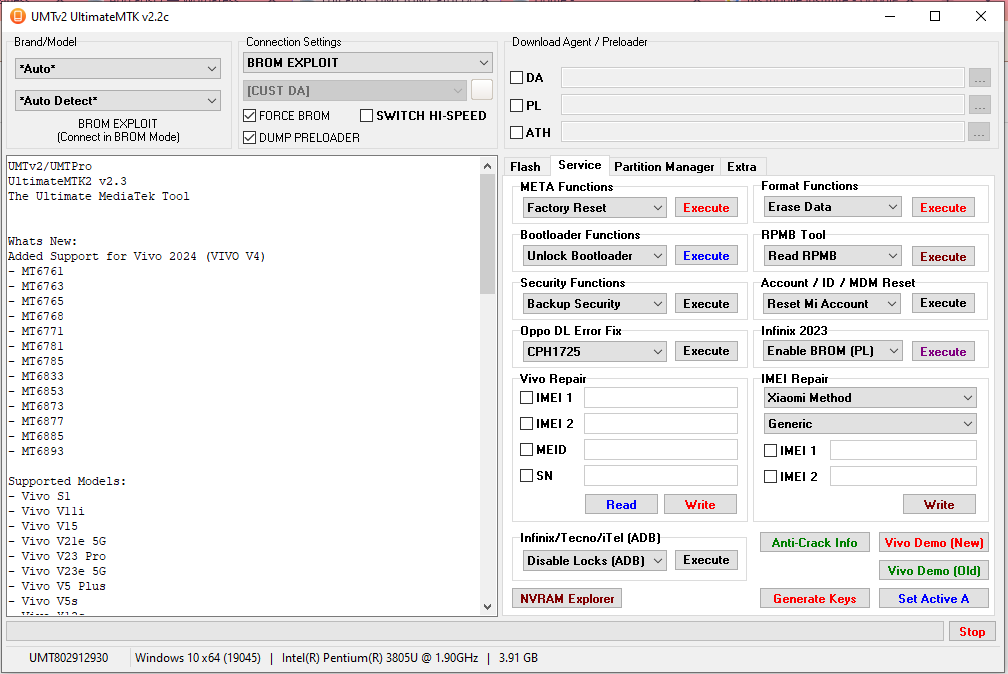Click the UMTv2 app icon in title bar

click(17, 16)
